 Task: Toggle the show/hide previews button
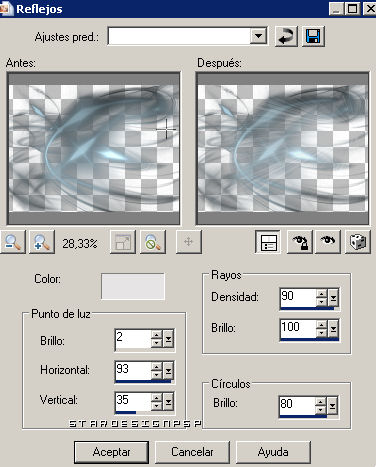coord(268,242)
